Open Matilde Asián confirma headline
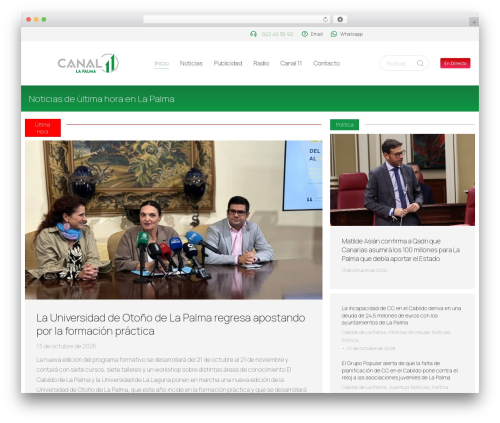 pyautogui.click(x=401, y=250)
